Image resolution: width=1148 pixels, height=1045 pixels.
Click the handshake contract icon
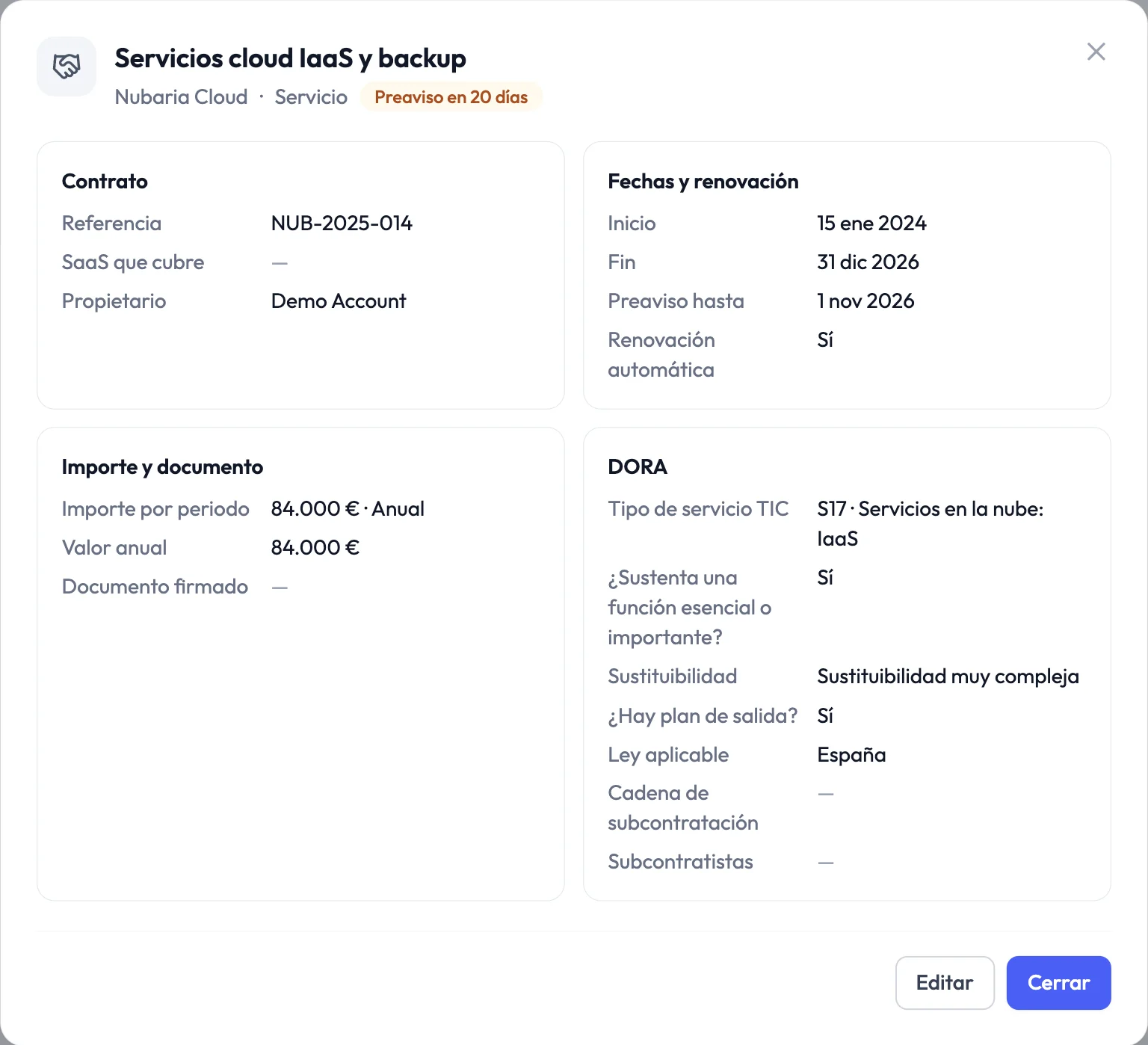point(67,67)
